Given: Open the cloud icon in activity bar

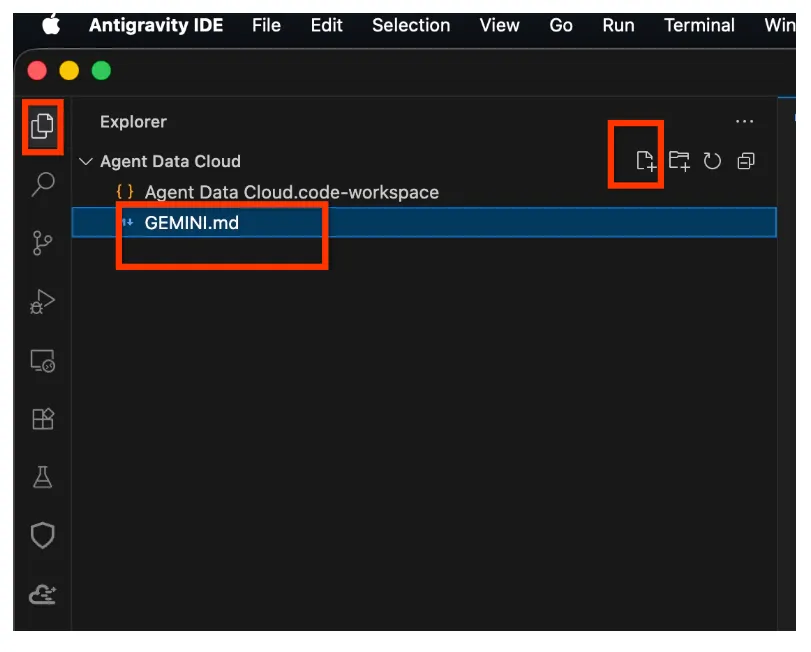Looking at the screenshot, I should tap(42, 595).
